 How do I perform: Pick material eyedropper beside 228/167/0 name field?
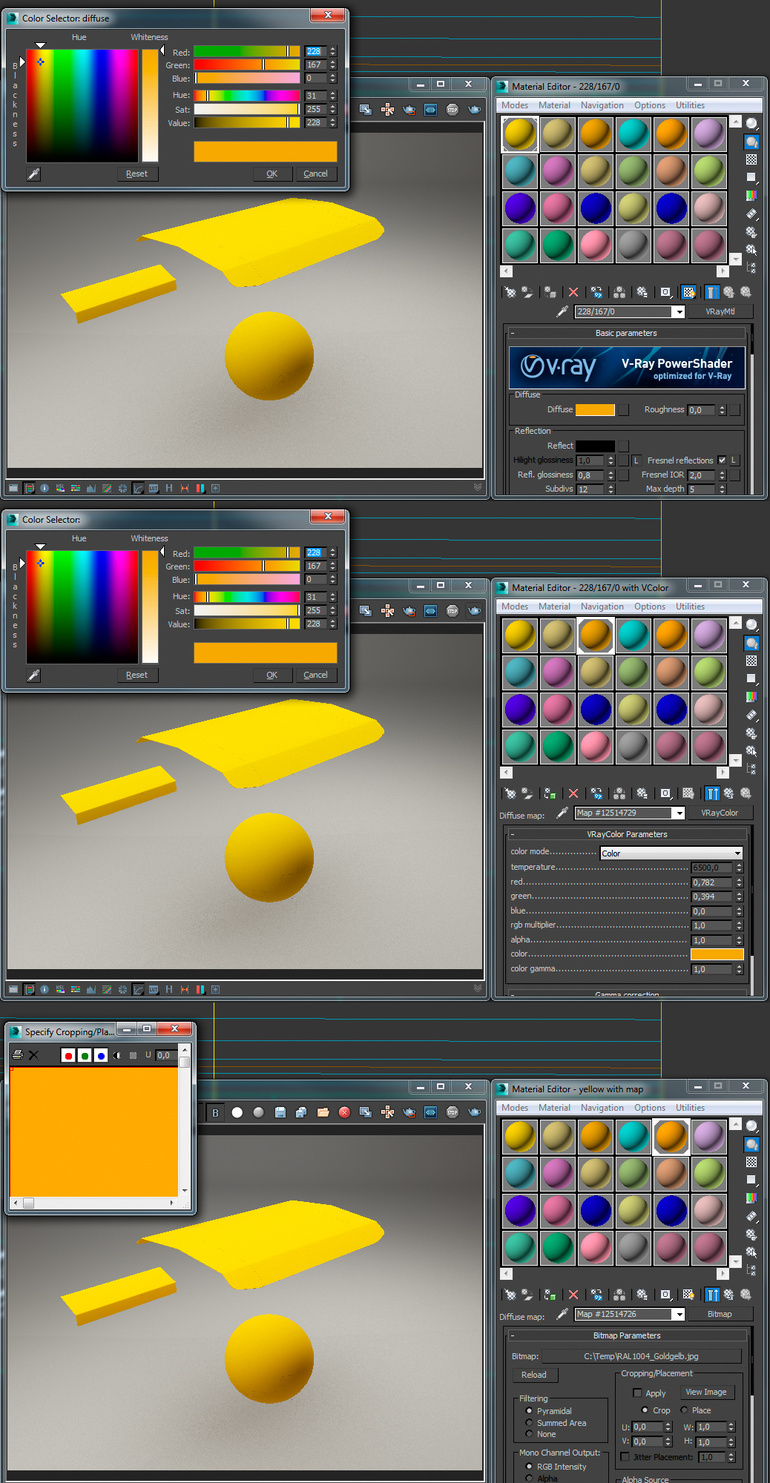coord(562,312)
